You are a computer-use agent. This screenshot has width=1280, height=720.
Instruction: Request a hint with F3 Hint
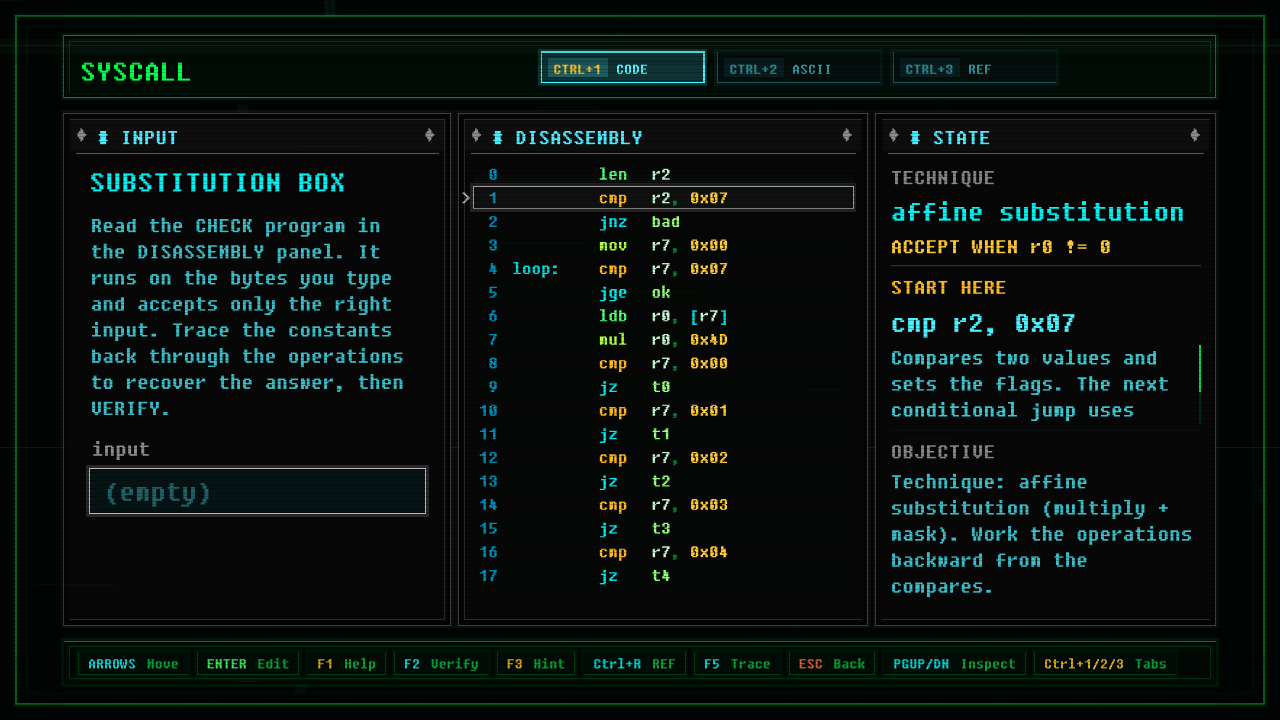[x=535, y=663]
